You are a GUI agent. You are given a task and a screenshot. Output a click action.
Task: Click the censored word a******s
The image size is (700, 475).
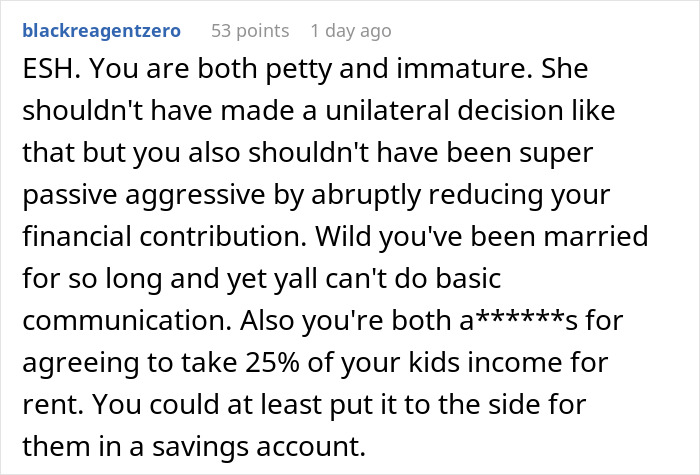coord(519,321)
